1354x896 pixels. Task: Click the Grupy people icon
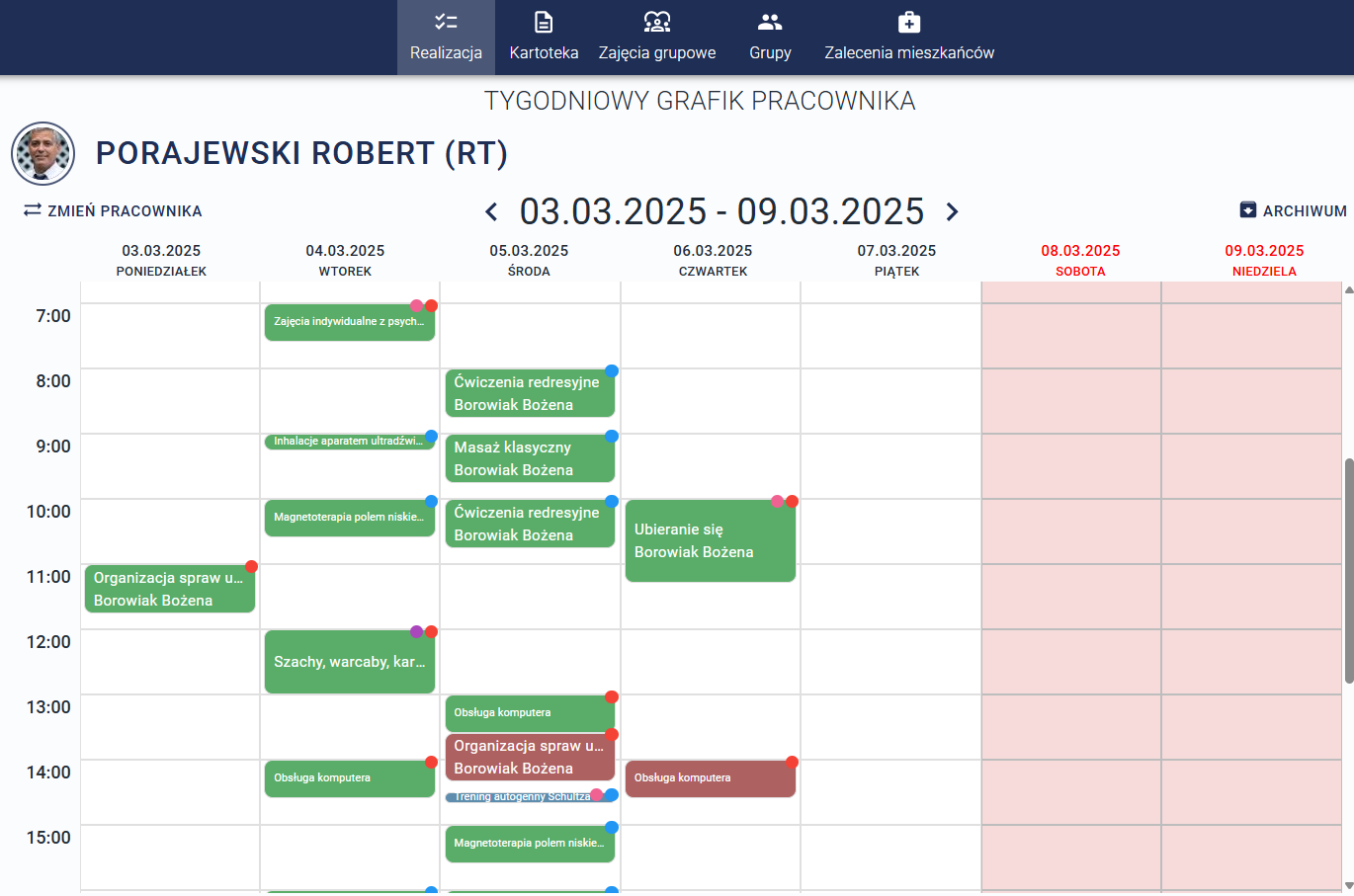pyautogui.click(x=770, y=22)
